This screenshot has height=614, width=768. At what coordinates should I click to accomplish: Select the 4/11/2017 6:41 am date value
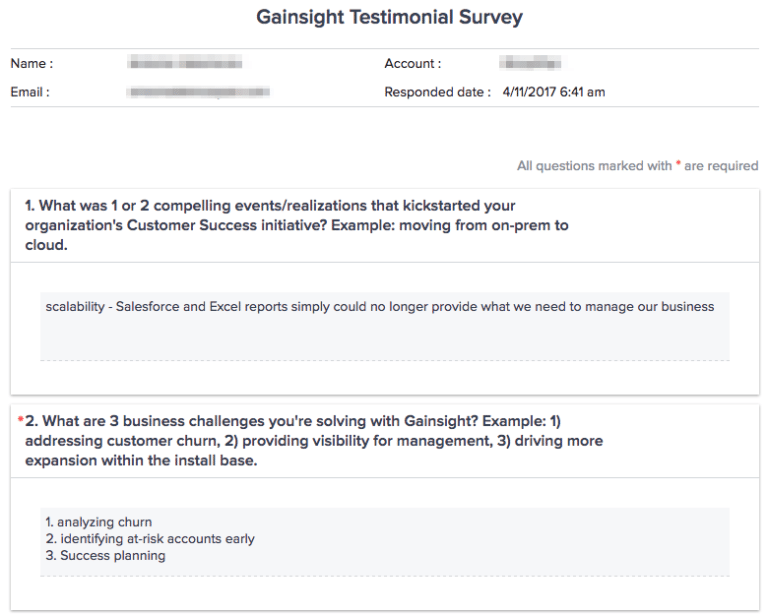click(x=554, y=92)
